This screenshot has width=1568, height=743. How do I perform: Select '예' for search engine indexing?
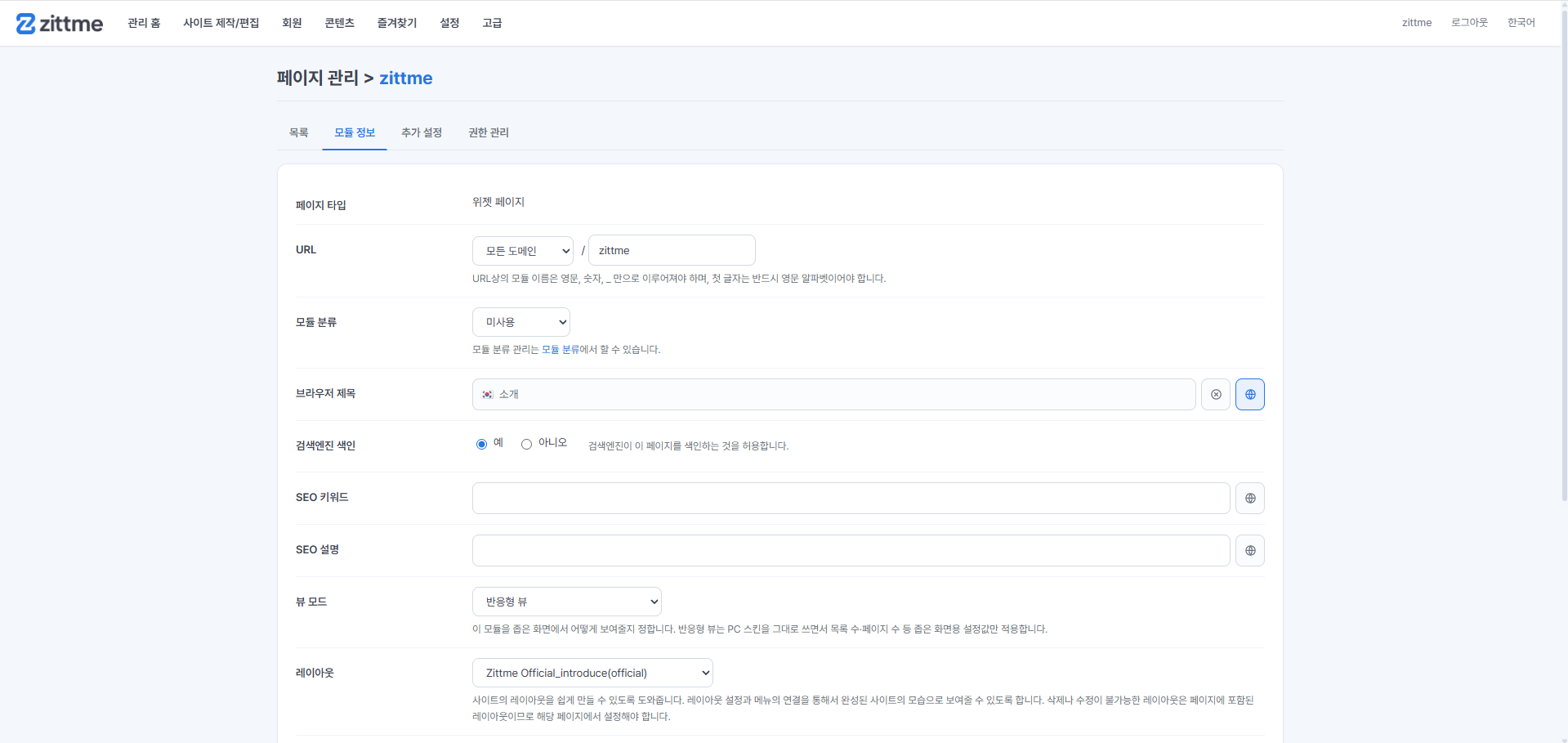(x=481, y=445)
